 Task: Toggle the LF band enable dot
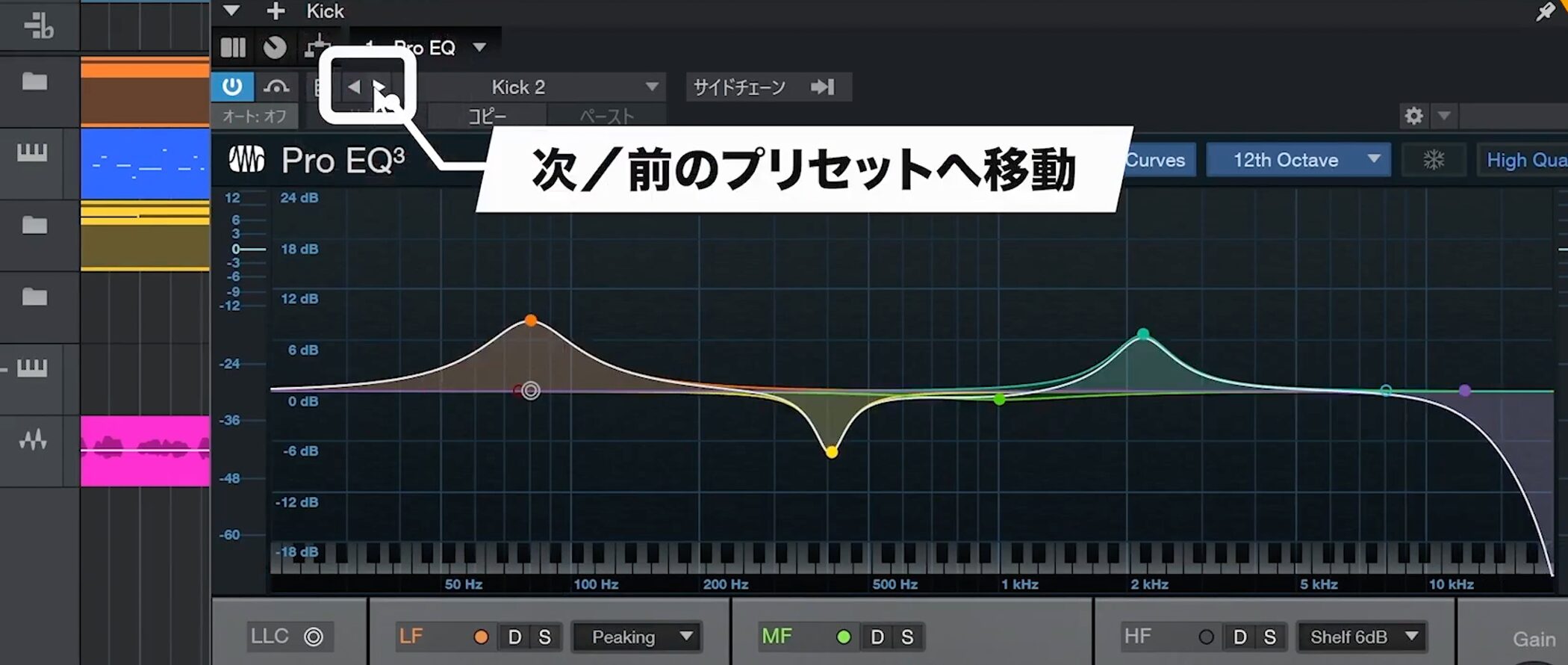pyautogui.click(x=481, y=637)
